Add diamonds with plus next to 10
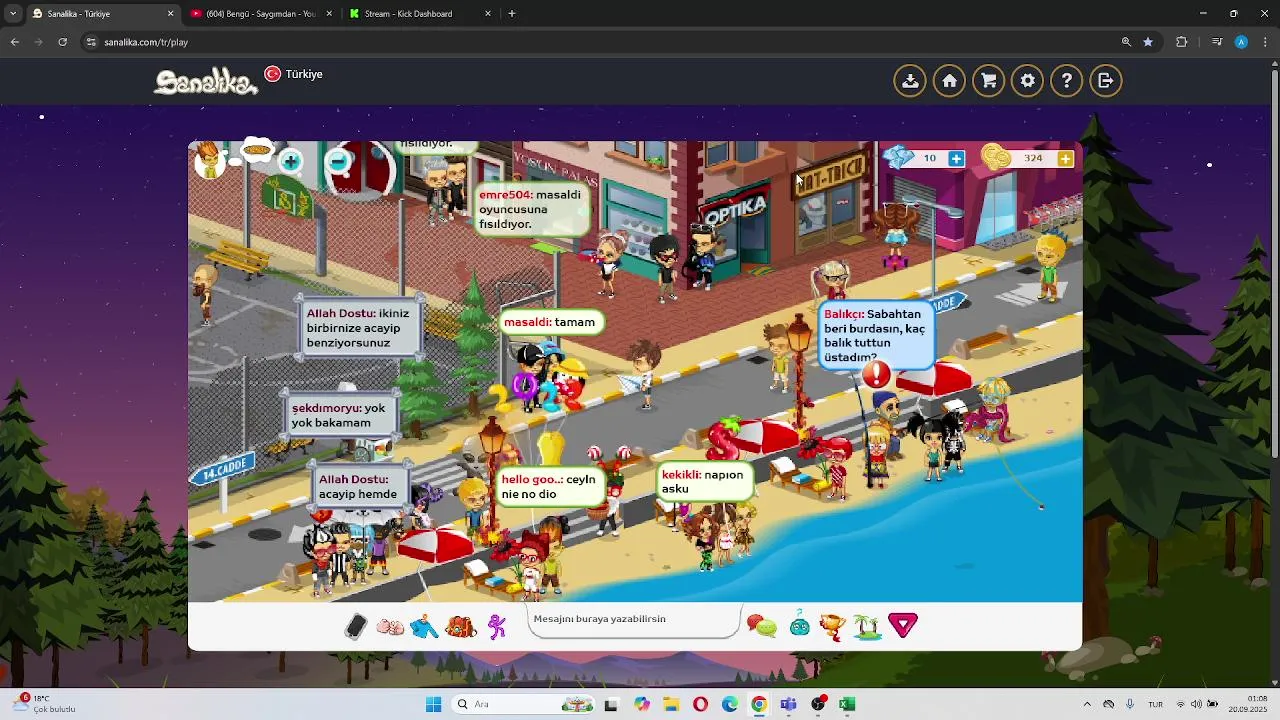This screenshot has width=1280, height=720. [956, 158]
